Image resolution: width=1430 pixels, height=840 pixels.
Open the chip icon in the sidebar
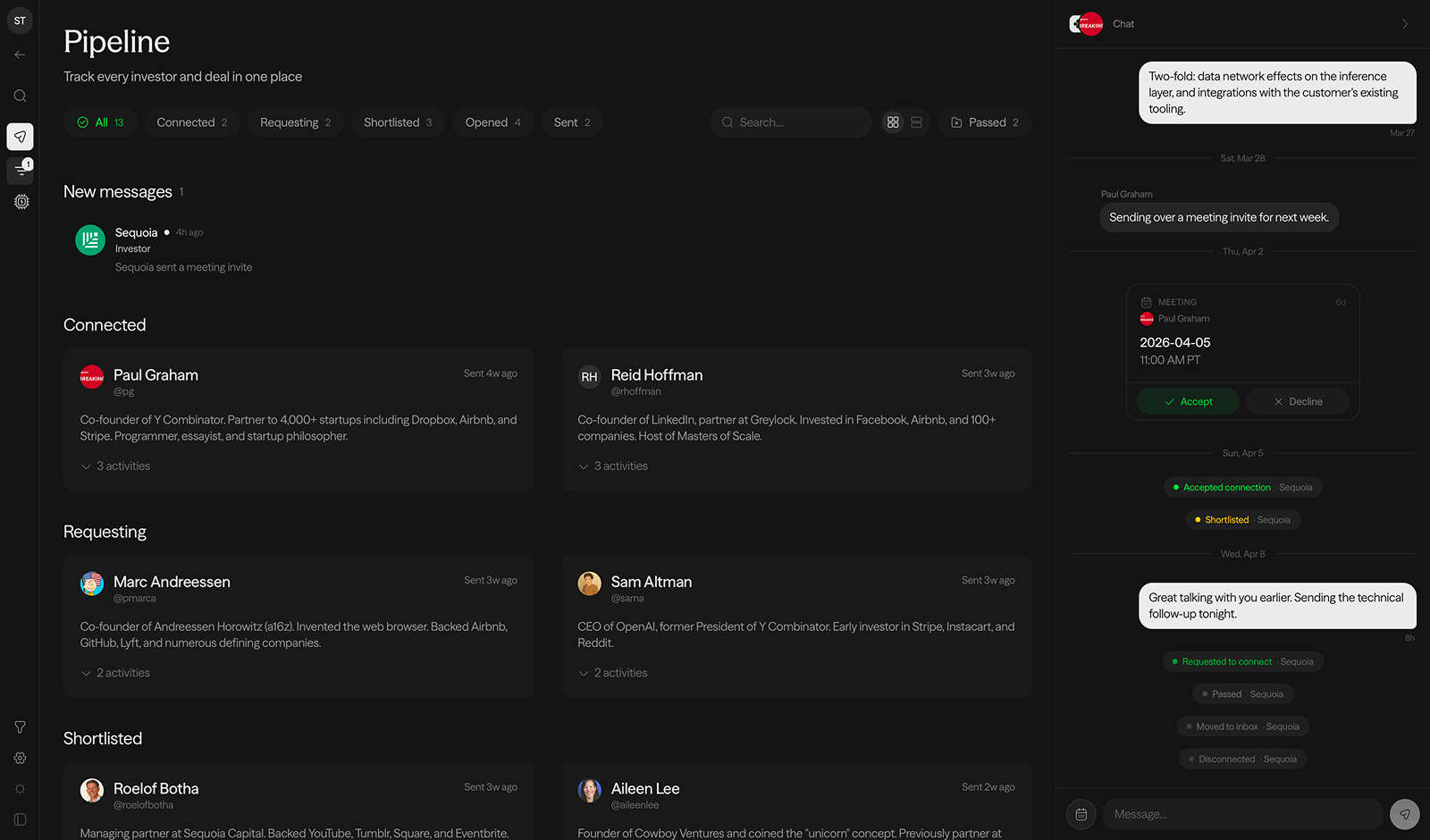(x=21, y=202)
